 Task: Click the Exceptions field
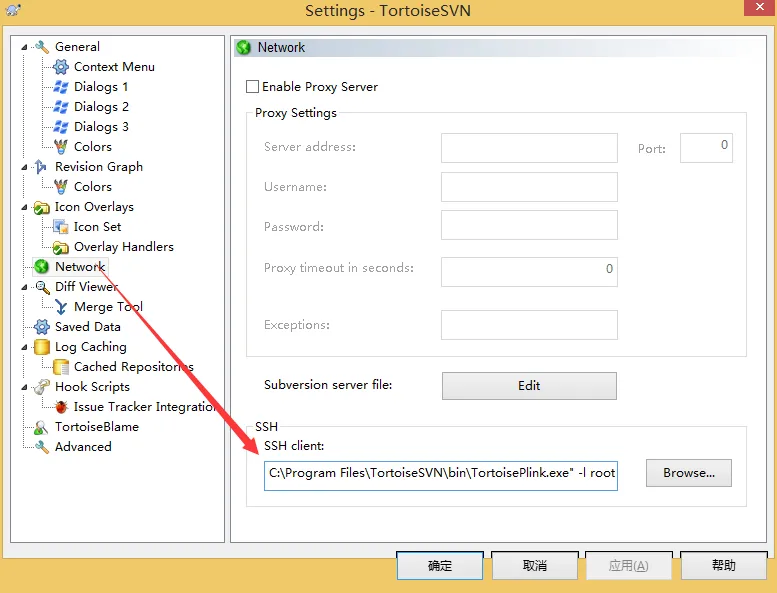(x=529, y=325)
